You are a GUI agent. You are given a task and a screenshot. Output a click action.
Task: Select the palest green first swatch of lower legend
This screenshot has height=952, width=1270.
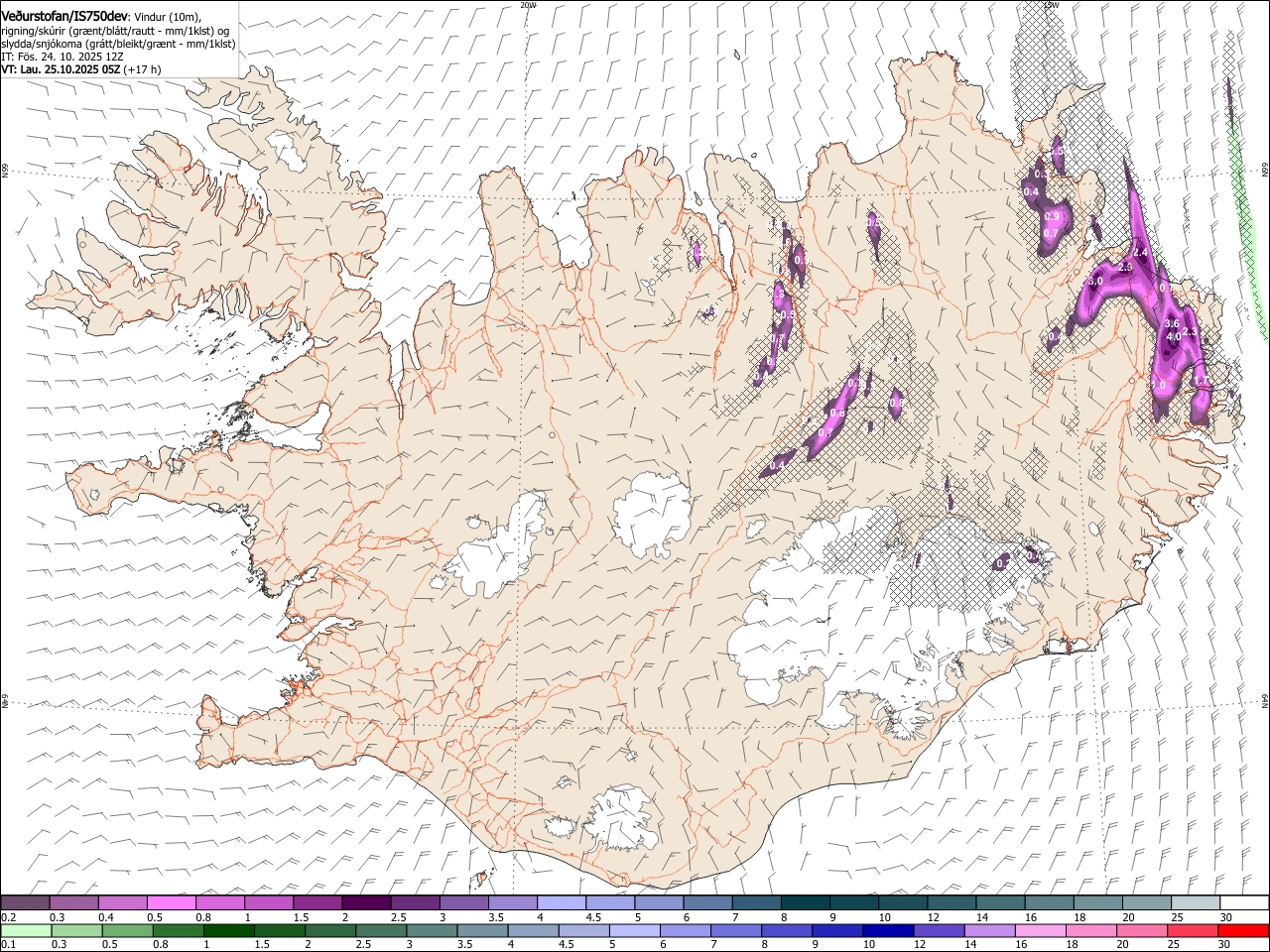coord(26,931)
